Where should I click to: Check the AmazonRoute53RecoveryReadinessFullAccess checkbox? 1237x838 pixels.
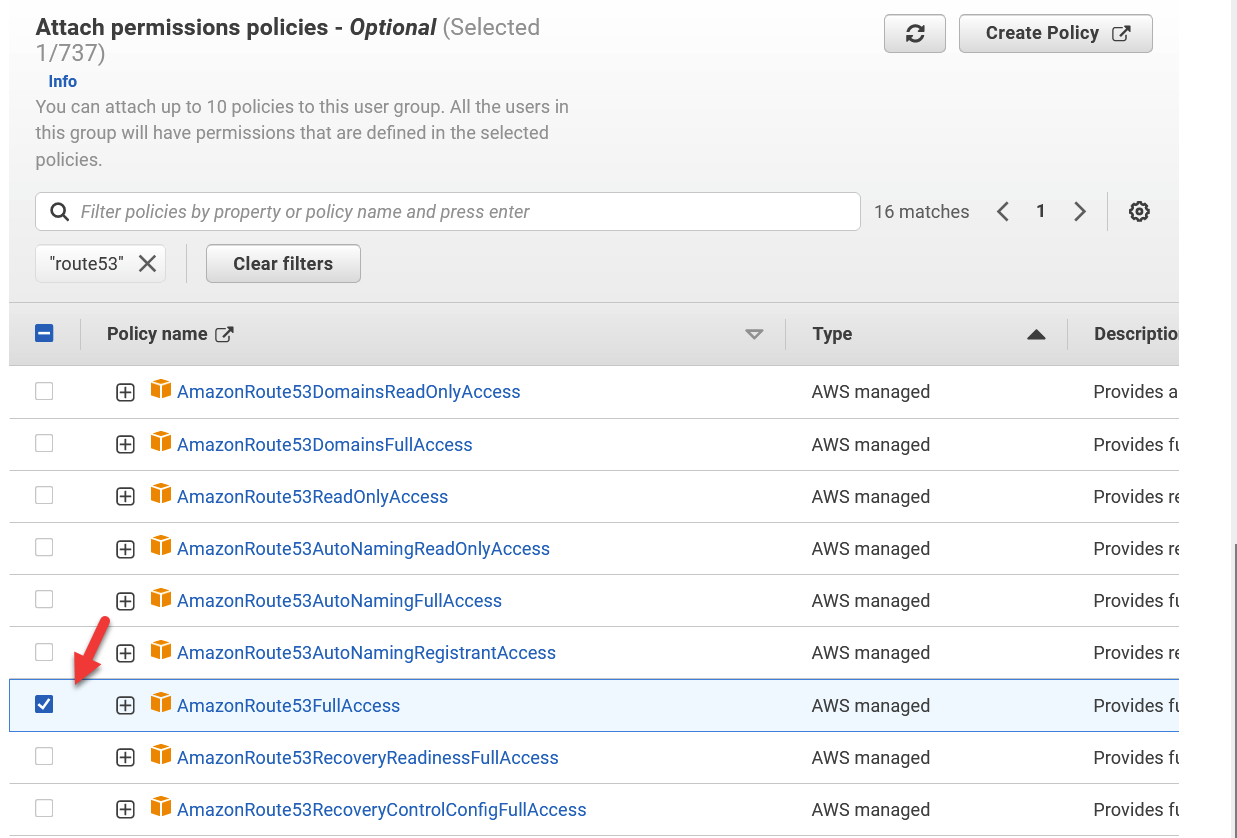[44, 756]
